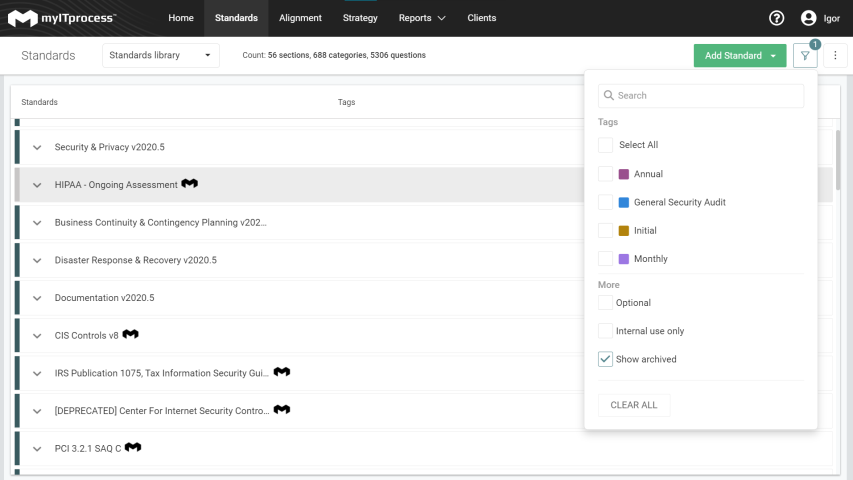Viewport: 853px width, 480px height.
Task: Click the Initial gold color swatch
Action: (x=624, y=231)
